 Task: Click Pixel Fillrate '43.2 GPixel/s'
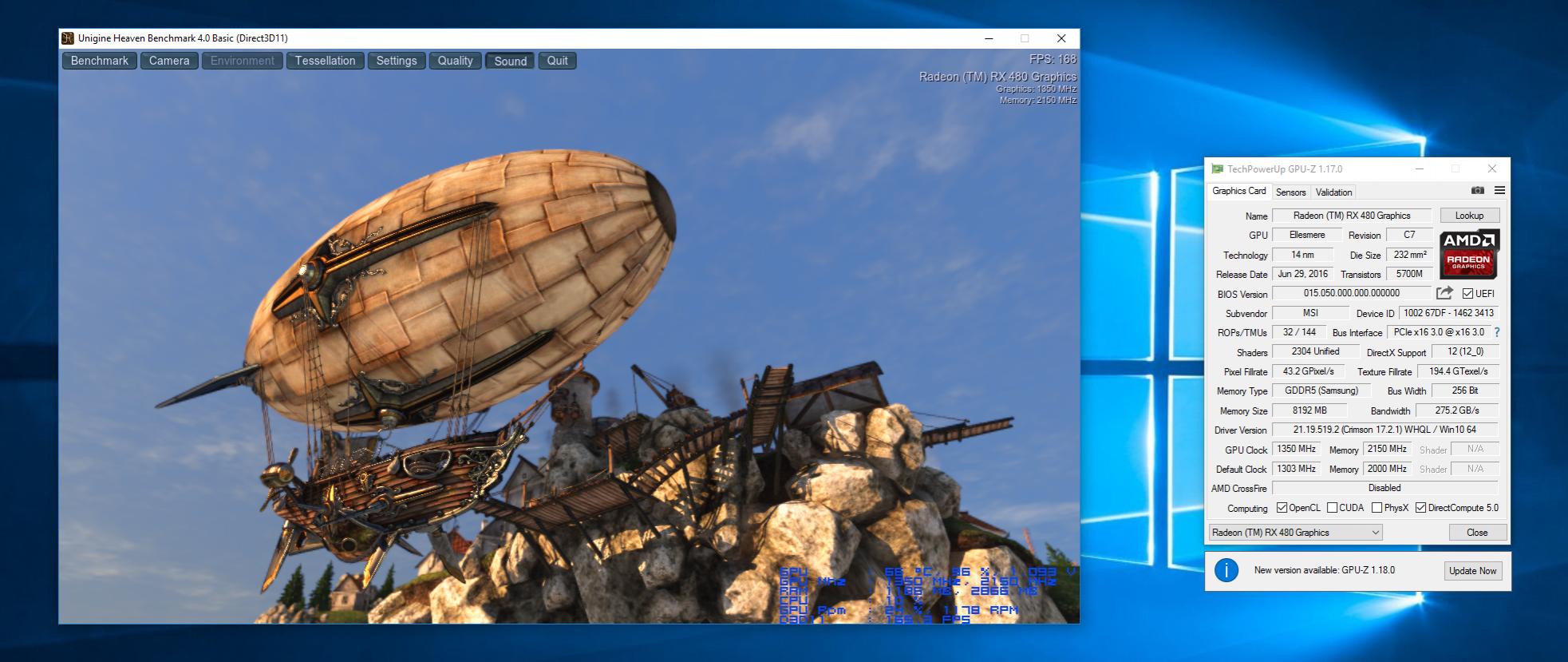pyautogui.click(x=1308, y=371)
